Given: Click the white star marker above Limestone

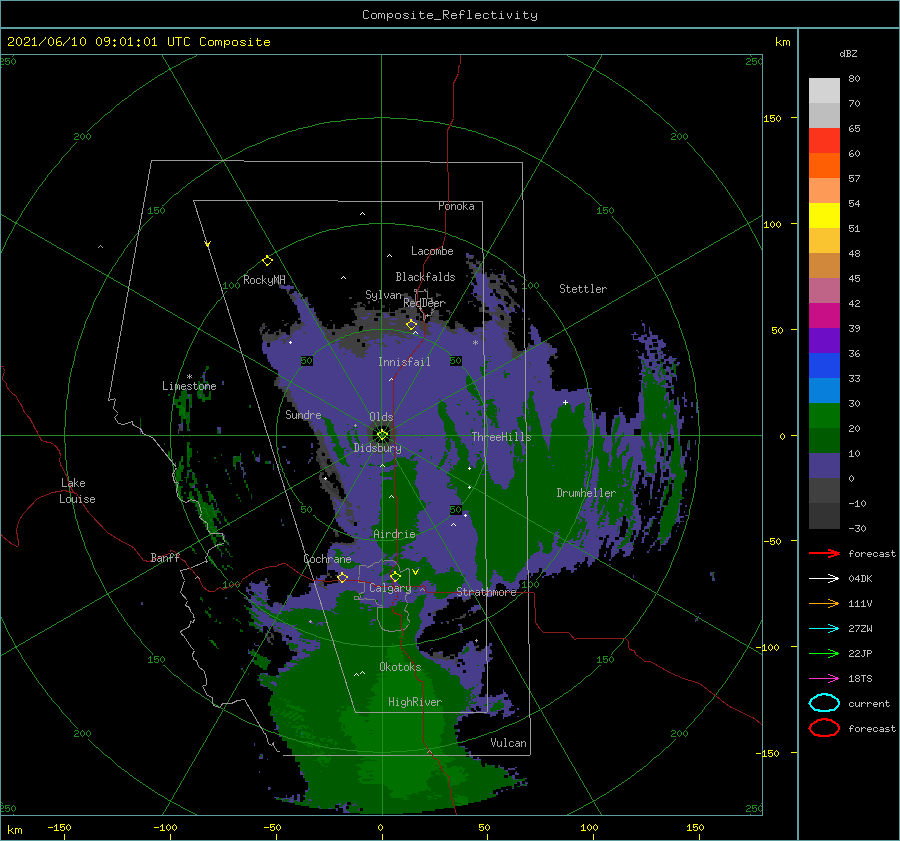Looking at the screenshot, I should 189,377.
